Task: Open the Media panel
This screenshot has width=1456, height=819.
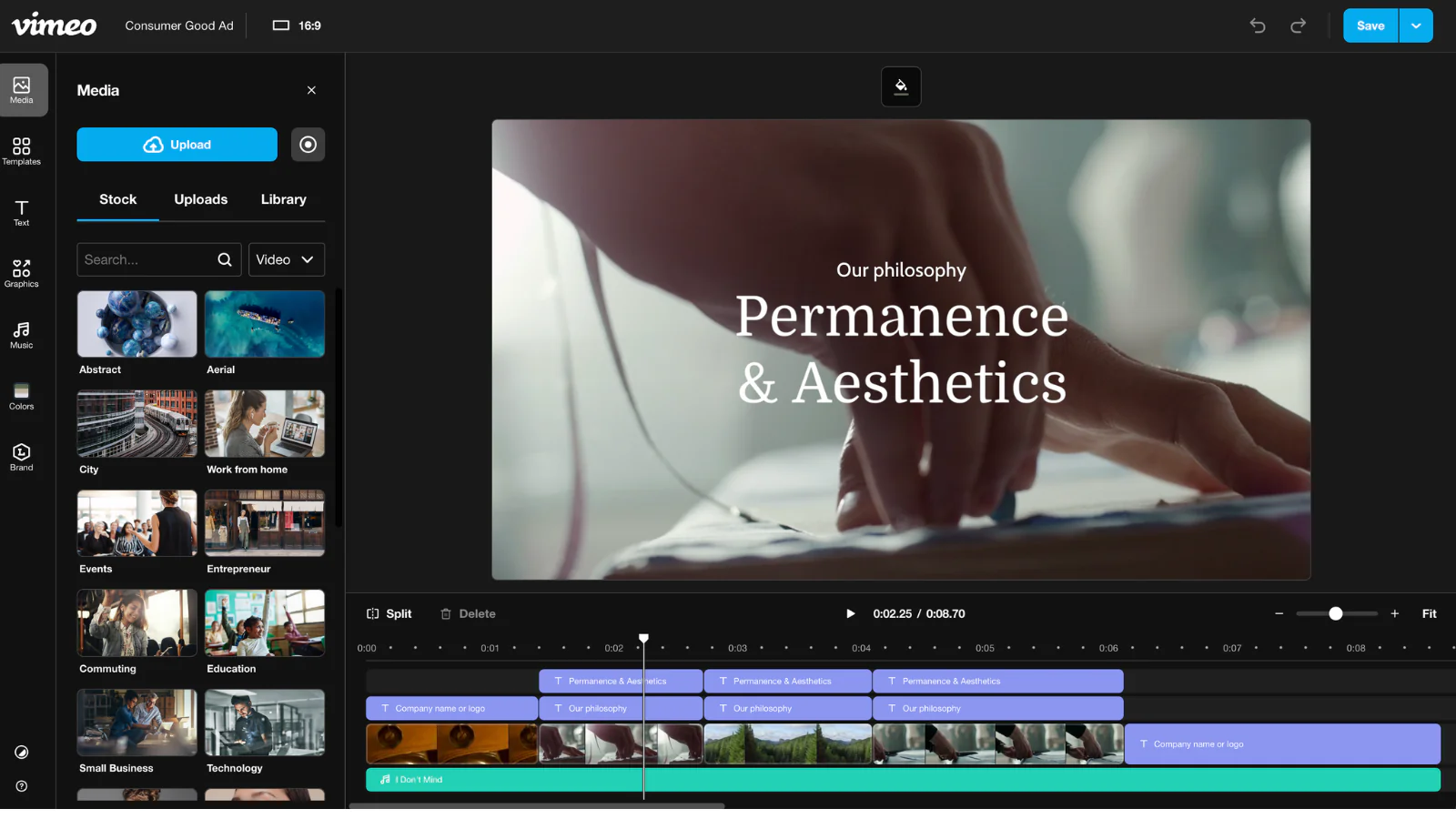Action: tap(22, 88)
